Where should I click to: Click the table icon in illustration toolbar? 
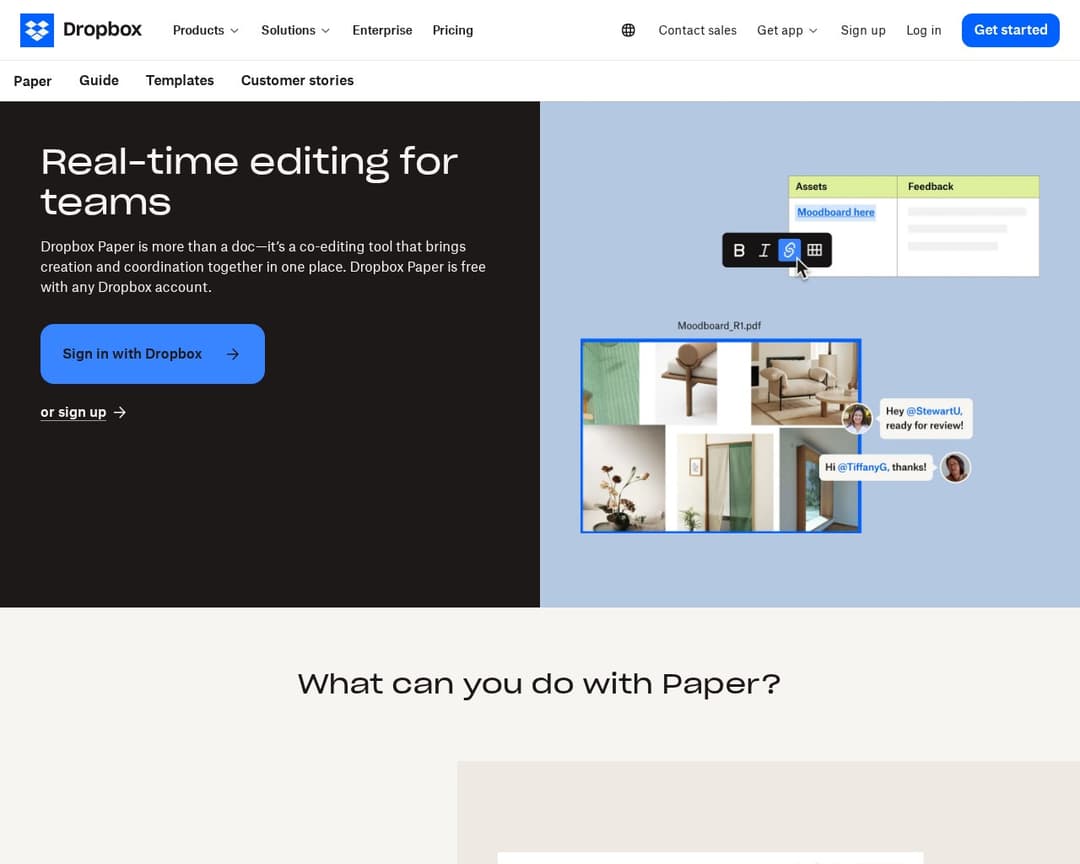click(x=815, y=250)
